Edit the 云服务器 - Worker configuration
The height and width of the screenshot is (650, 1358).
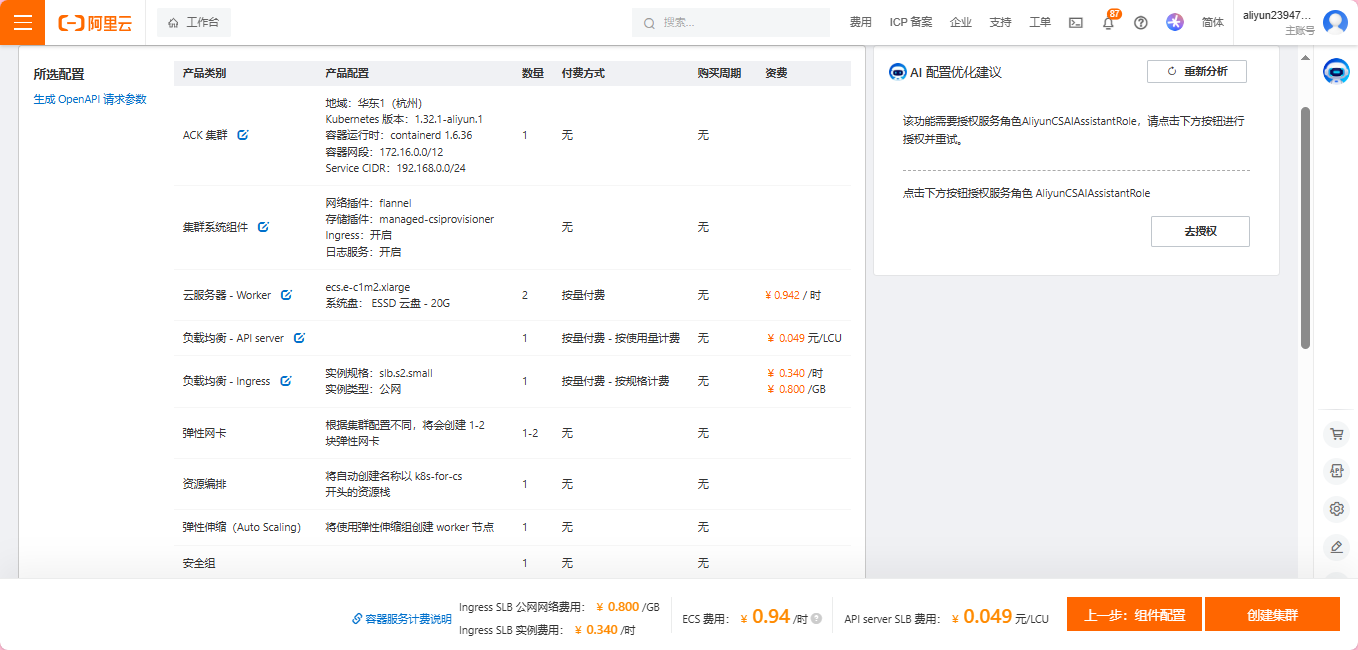(x=286, y=295)
